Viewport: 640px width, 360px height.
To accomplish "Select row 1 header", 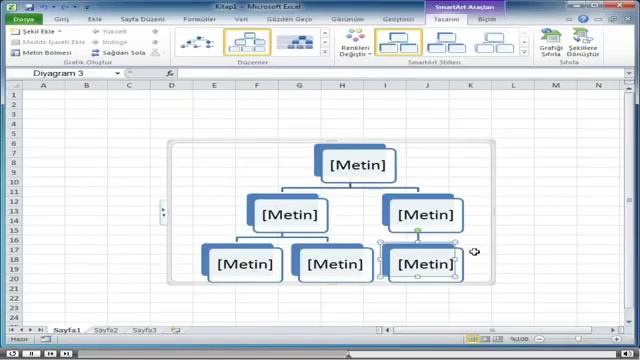I will point(14,95).
